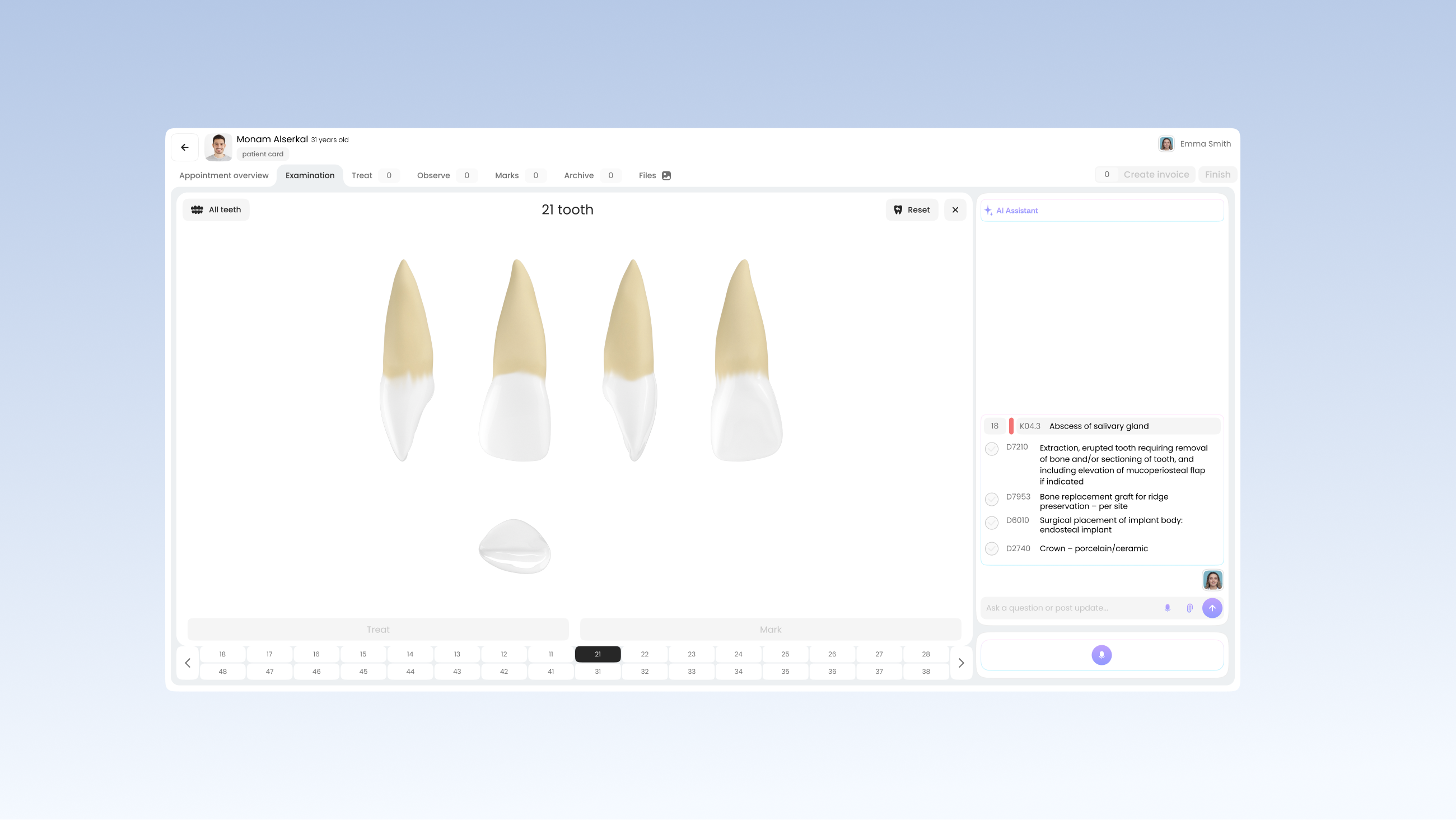
Task: Click the back arrow button
Action: 185,148
